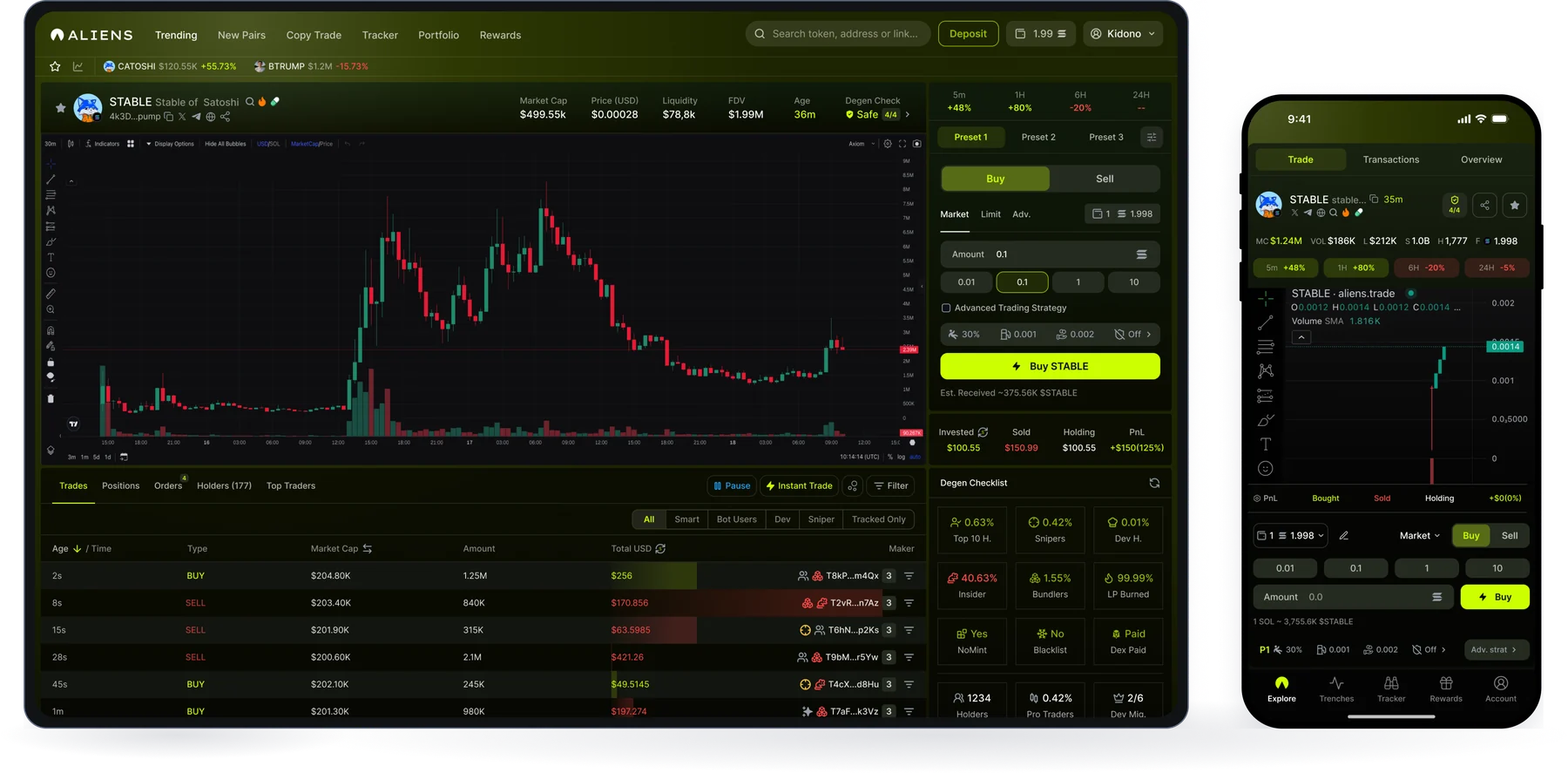
Task: Open row filter icon for T8kP...m4Qx trade
Action: point(909,576)
